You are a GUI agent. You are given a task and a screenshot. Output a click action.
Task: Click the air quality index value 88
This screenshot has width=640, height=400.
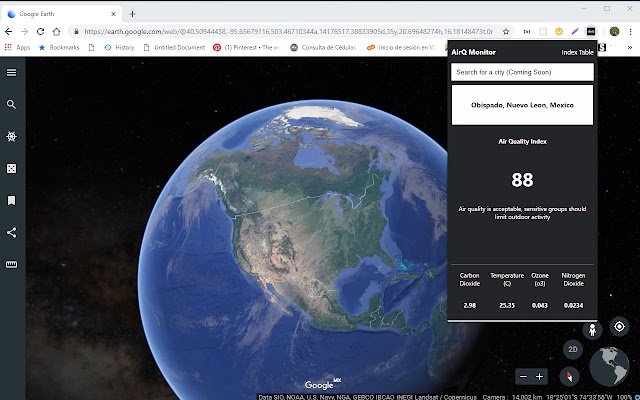tap(522, 180)
